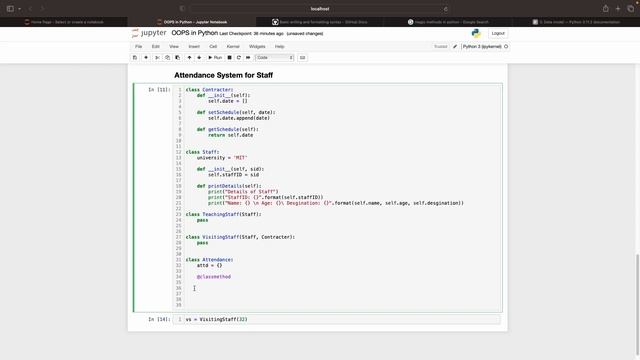
Task: Click the Jupyter logo
Action: pos(149,33)
